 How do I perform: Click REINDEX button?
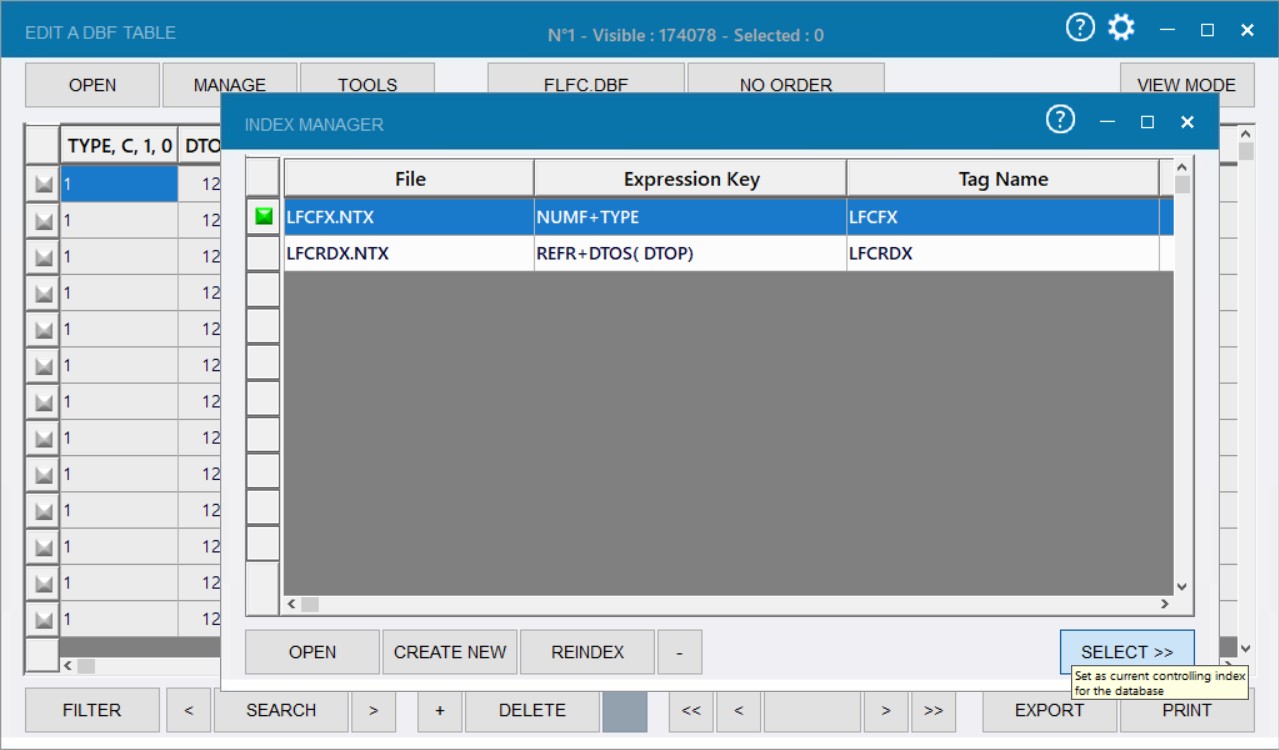coord(587,652)
